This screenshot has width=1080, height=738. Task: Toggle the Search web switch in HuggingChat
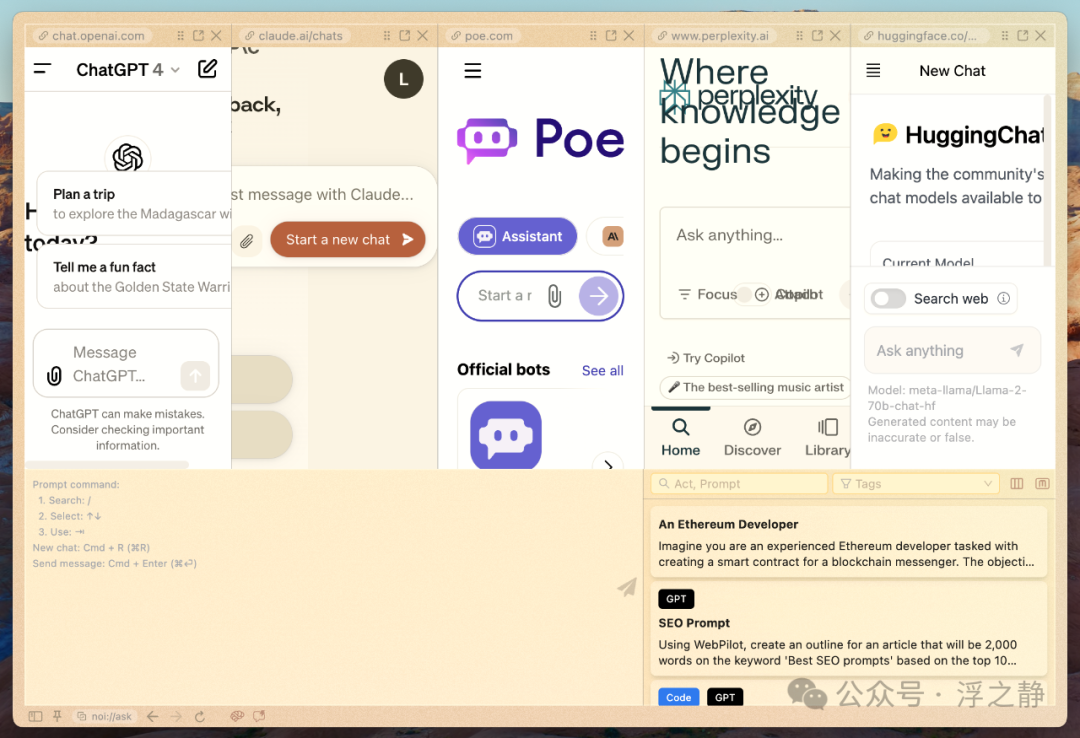click(888, 298)
